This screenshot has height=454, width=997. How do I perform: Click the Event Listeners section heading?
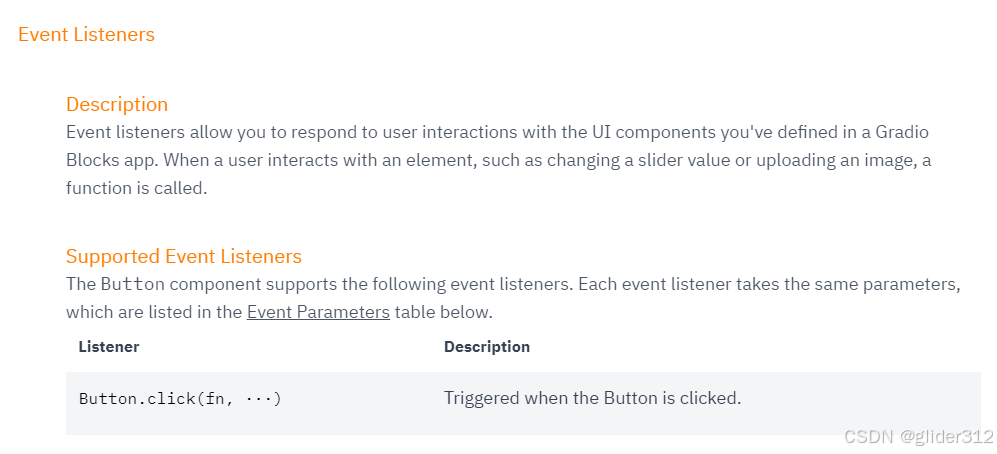coord(86,34)
